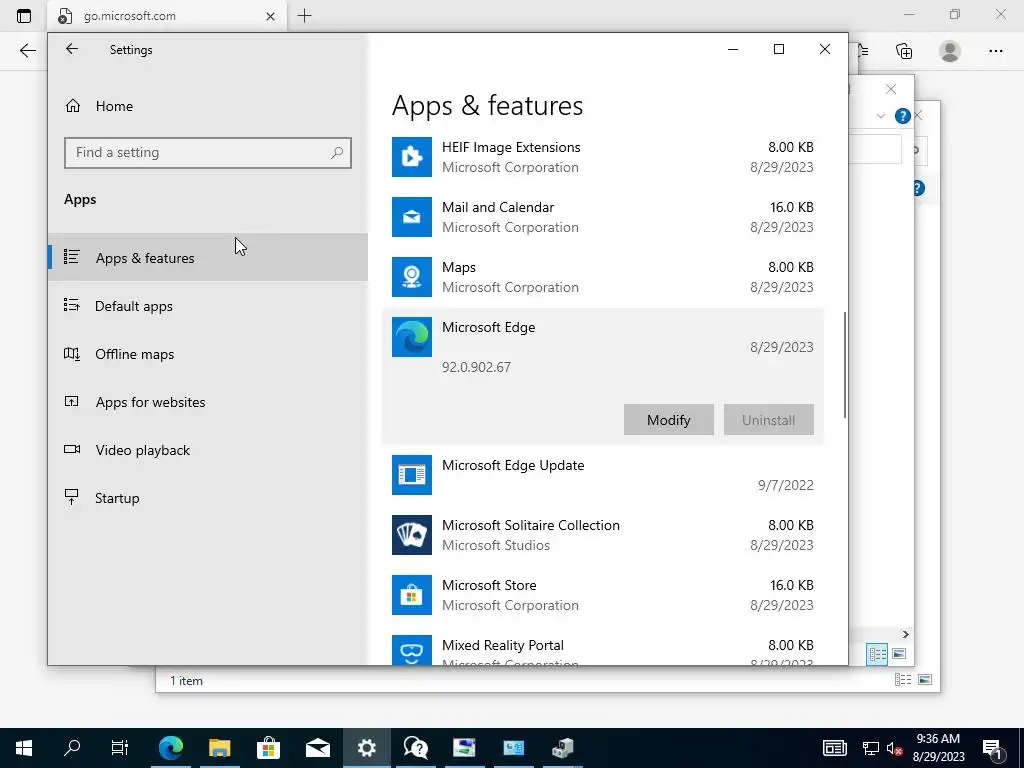Open Microsoft Store from taskbar
This screenshot has width=1024, height=768.
tap(268, 748)
